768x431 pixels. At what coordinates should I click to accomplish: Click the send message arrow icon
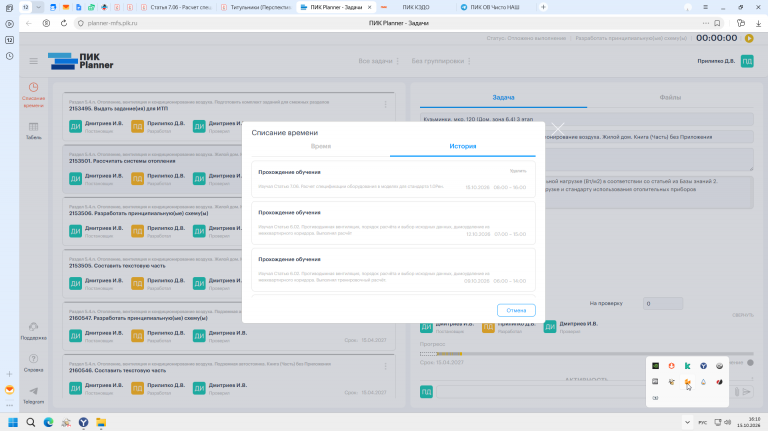(746, 392)
